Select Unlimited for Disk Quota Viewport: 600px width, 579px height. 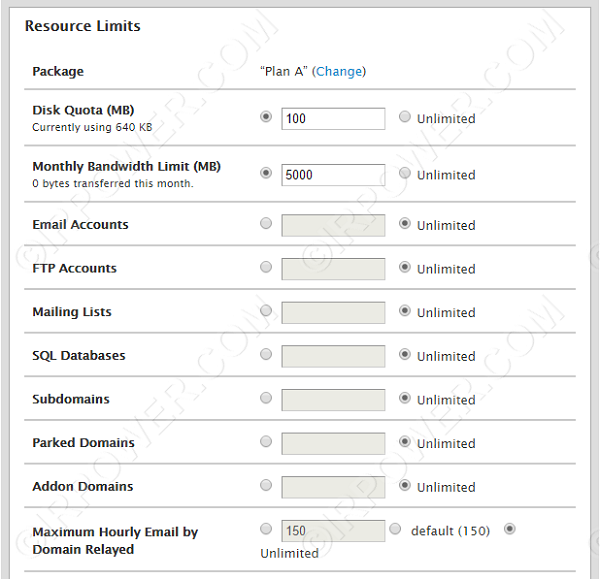(x=405, y=117)
